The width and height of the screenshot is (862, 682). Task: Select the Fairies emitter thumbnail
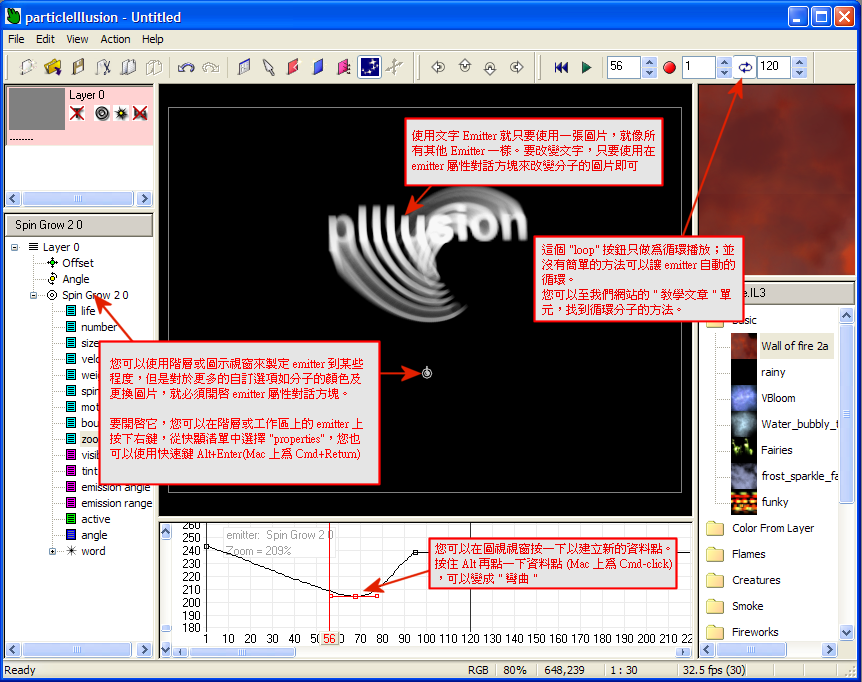743,450
